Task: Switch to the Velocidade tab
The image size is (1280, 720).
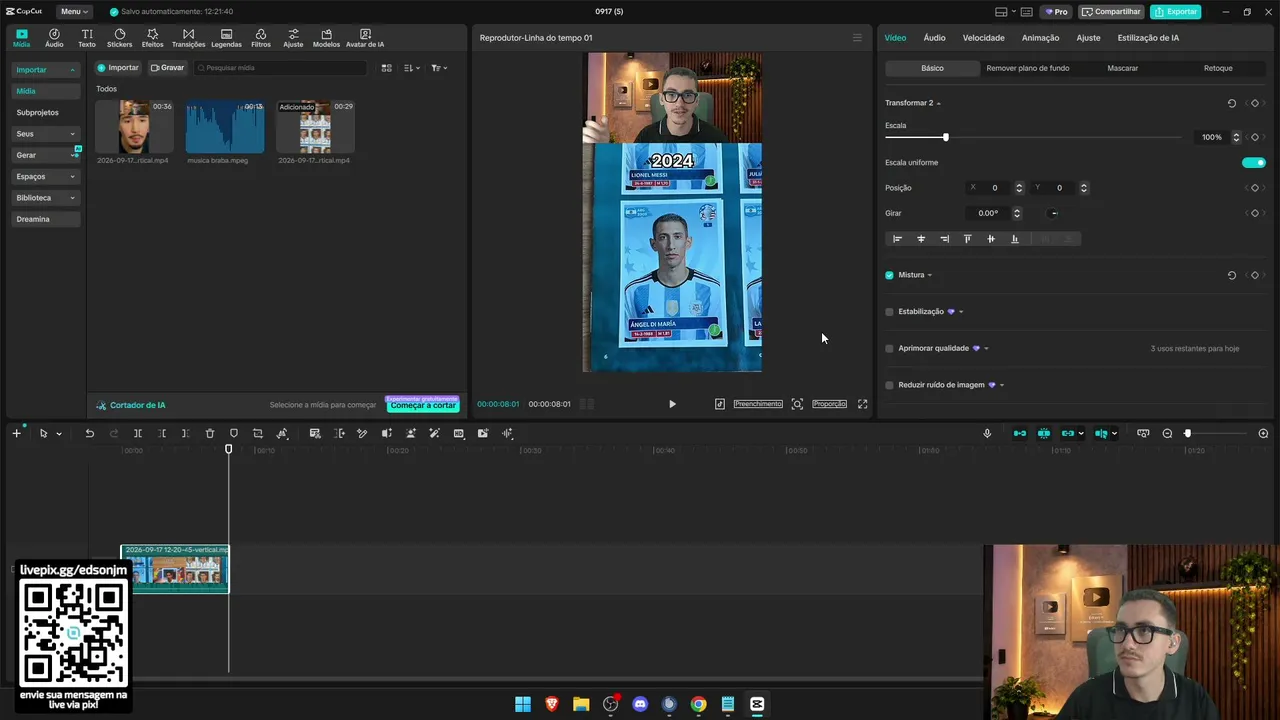Action: coord(983,38)
